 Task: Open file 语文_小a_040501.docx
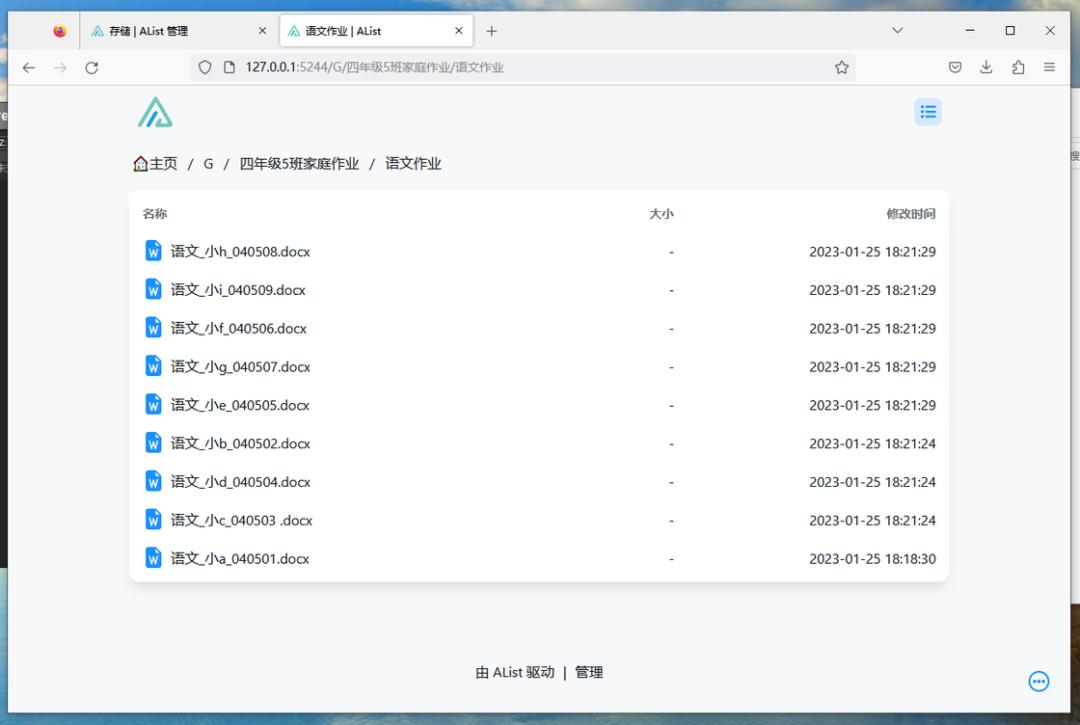pos(240,558)
